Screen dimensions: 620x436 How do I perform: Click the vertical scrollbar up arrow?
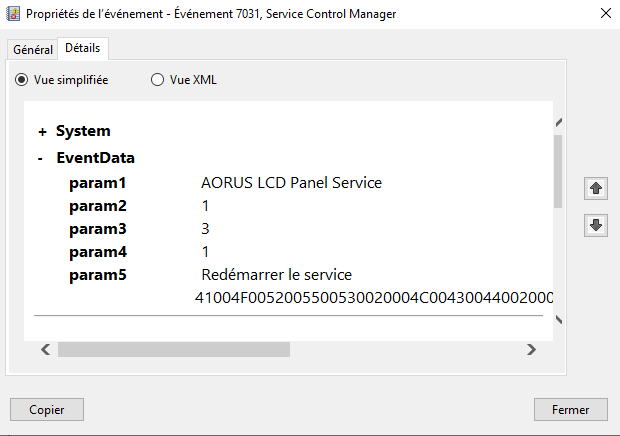click(x=558, y=123)
